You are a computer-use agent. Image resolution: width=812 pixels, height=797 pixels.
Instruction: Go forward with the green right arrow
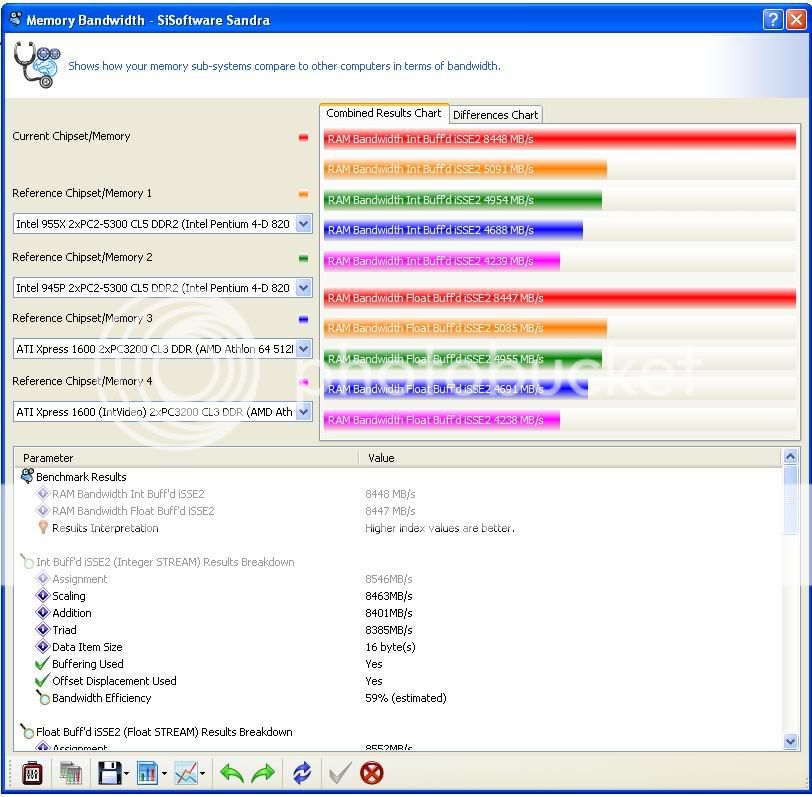pyautogui.click(x=263, y=773)
